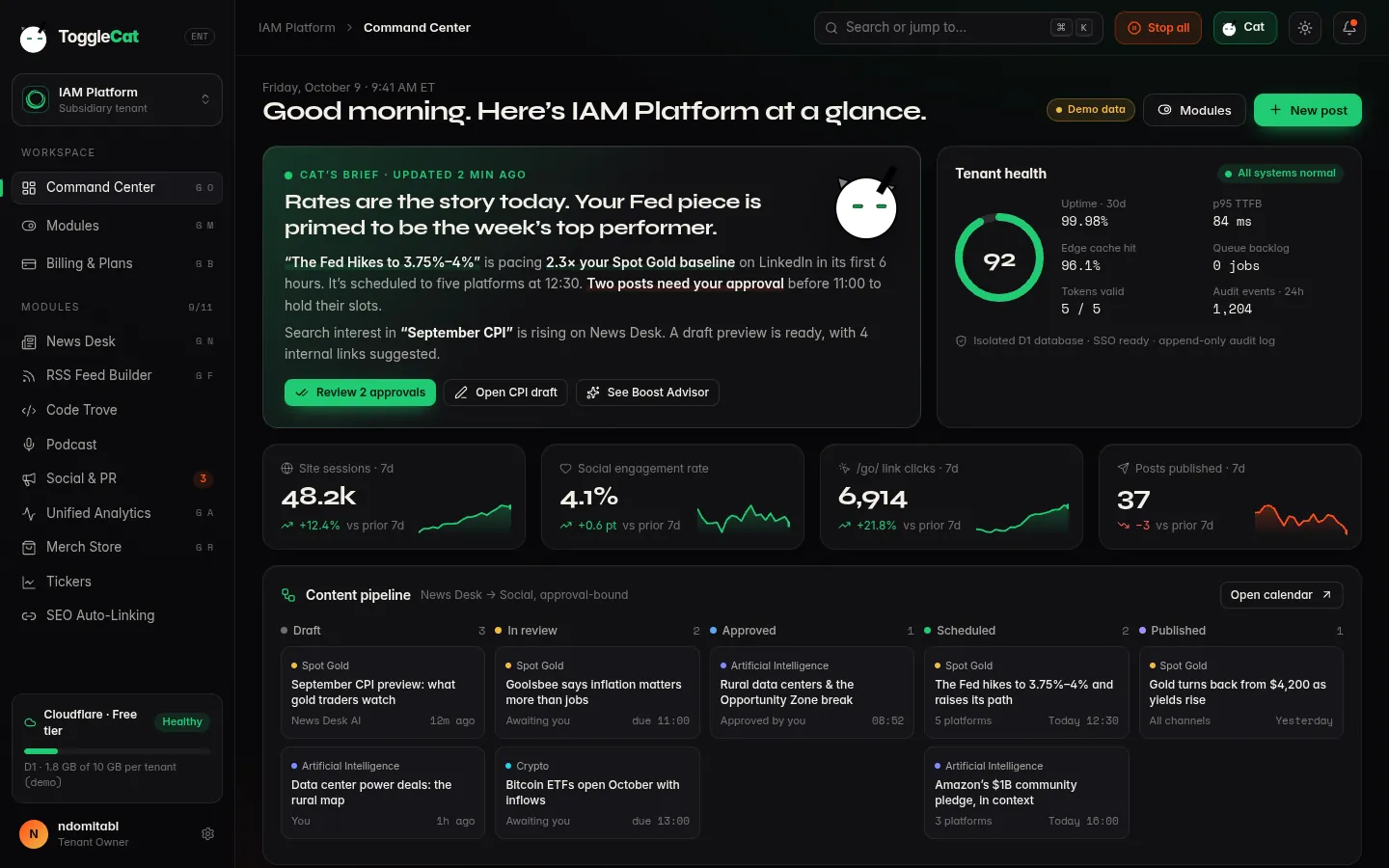The width and height of the screenshot is (1389, 868).
Task: Click the Site sessions 7d stat card
Action: pyautogui.click(x=394, y=497)
